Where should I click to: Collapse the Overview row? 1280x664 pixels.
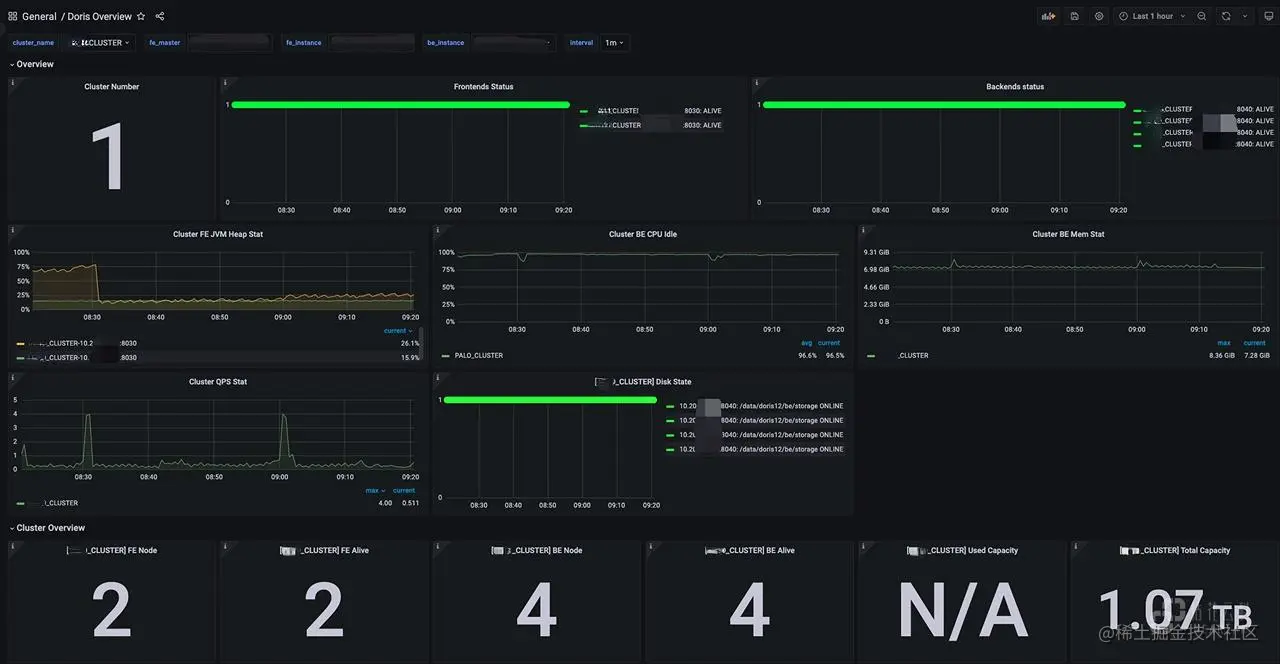tap(31, 64)
